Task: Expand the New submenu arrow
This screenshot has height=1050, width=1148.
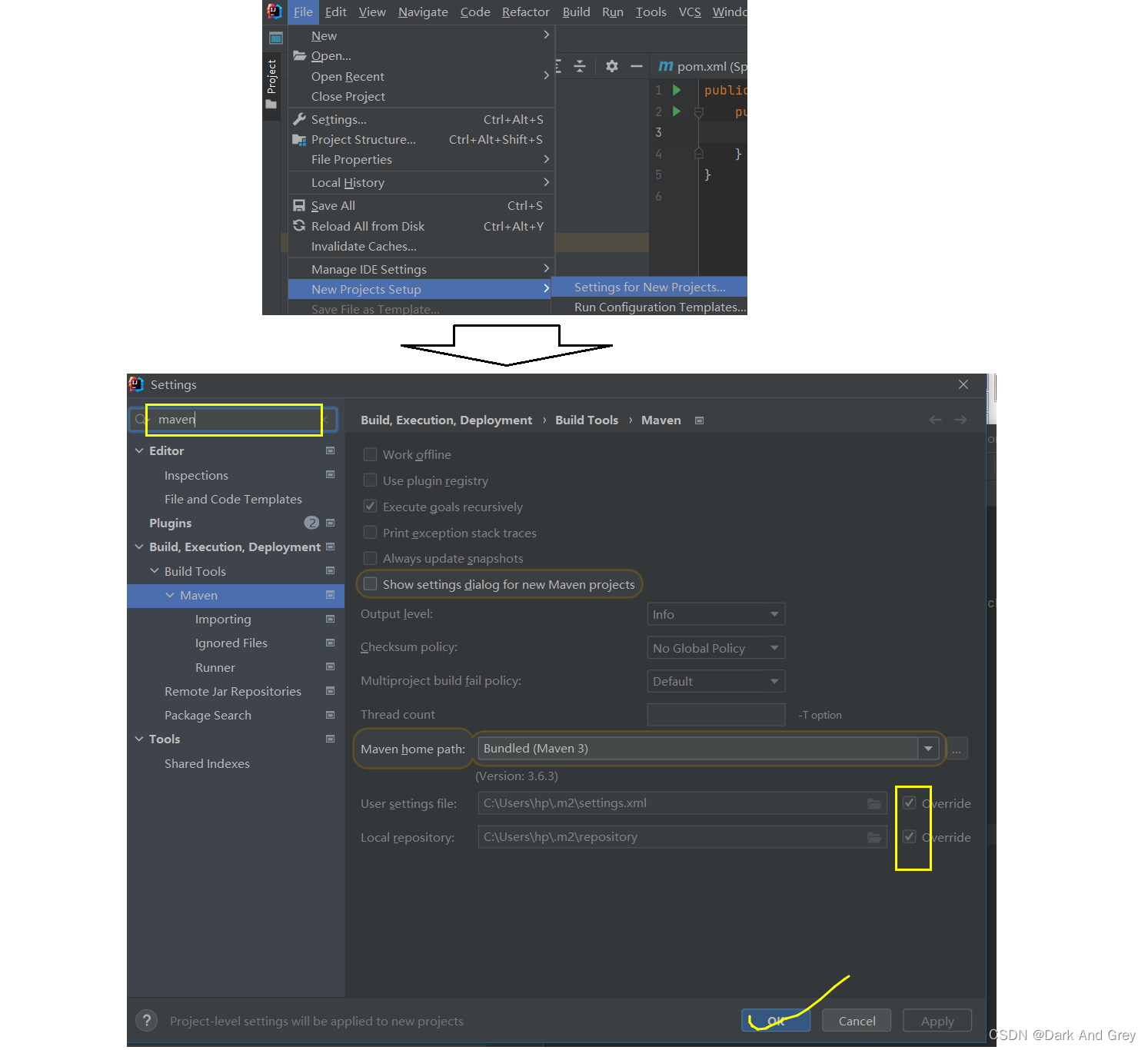Action: point(546,35)
